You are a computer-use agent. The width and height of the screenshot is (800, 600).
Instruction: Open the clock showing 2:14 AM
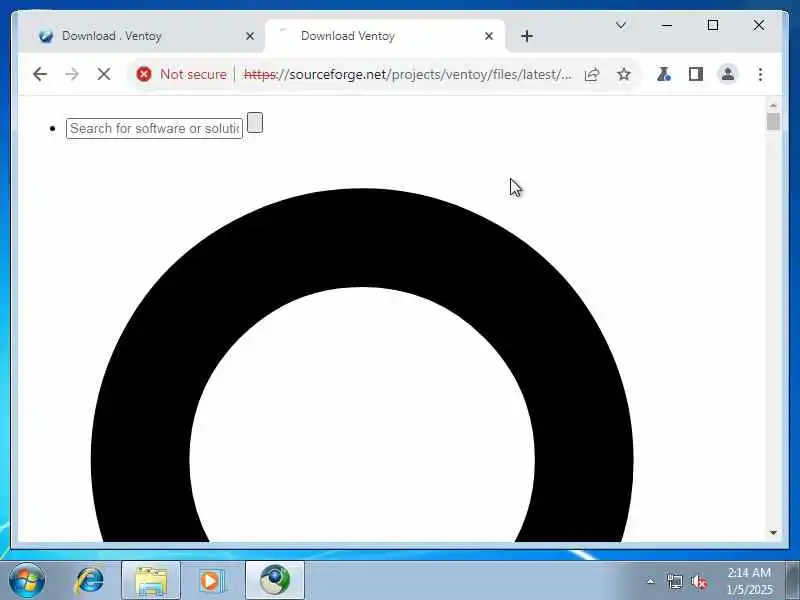click(x=749, y=581)
